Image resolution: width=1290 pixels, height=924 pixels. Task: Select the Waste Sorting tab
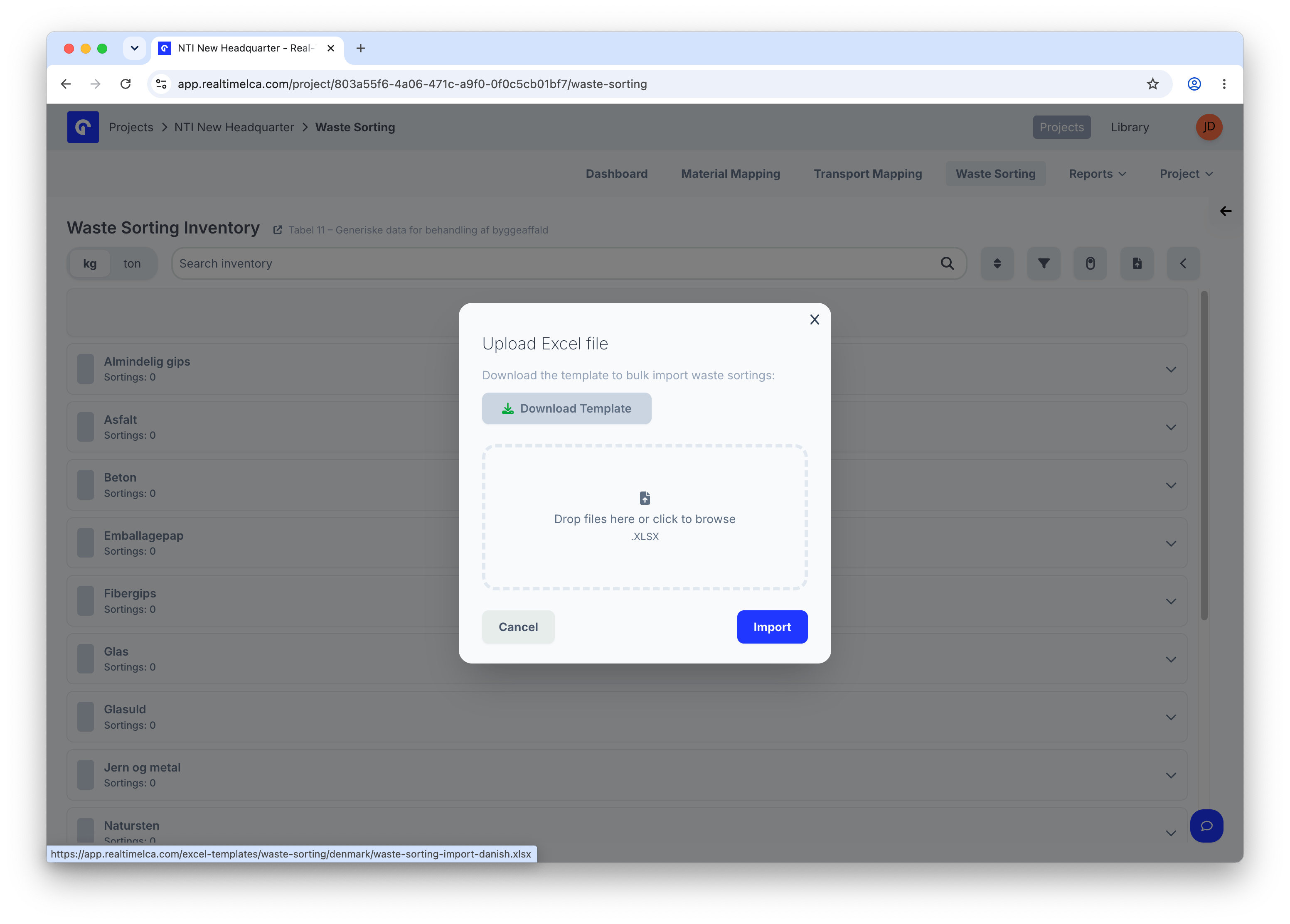click(995, 173)
